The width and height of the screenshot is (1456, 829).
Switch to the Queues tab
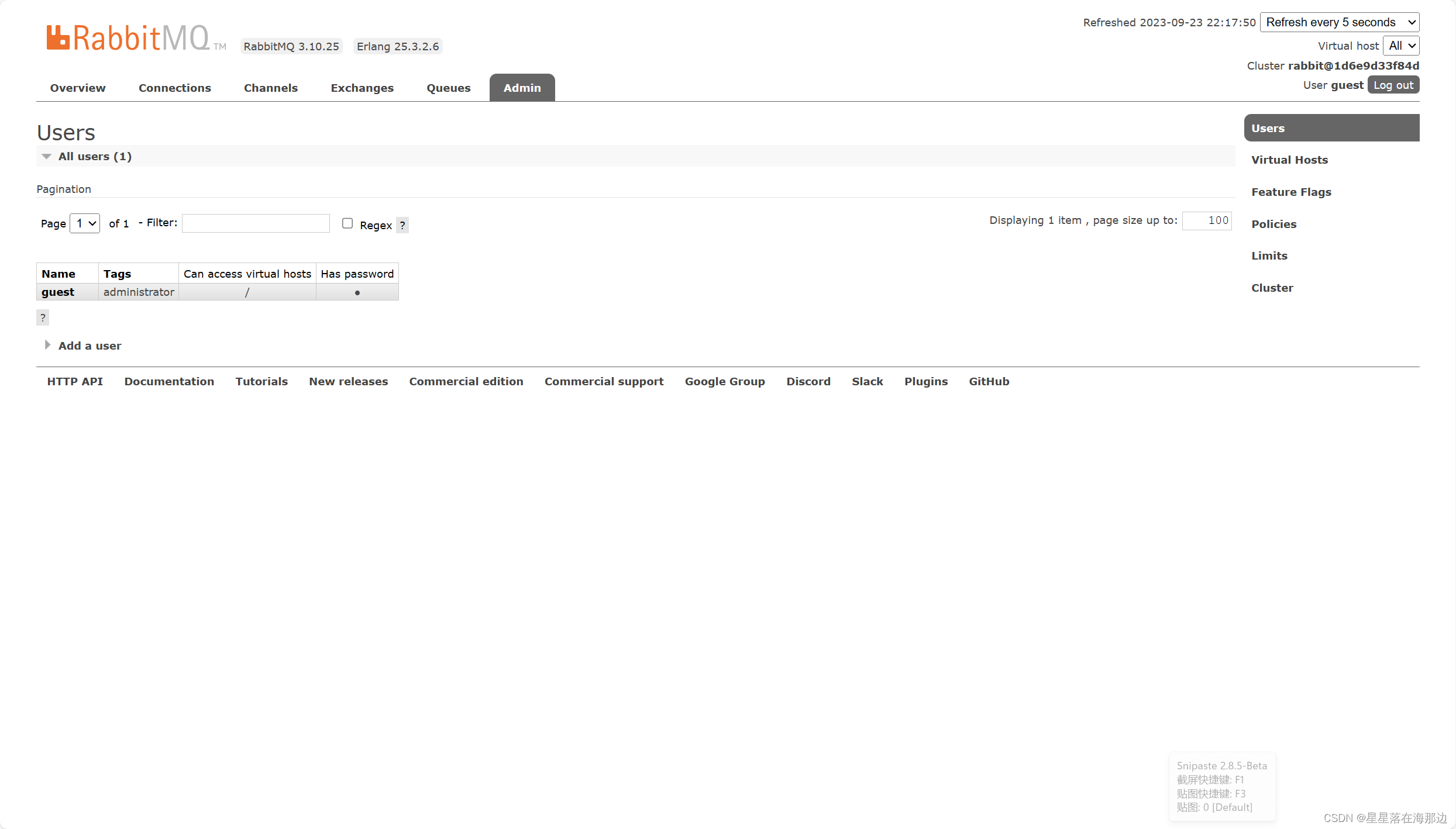449,88
